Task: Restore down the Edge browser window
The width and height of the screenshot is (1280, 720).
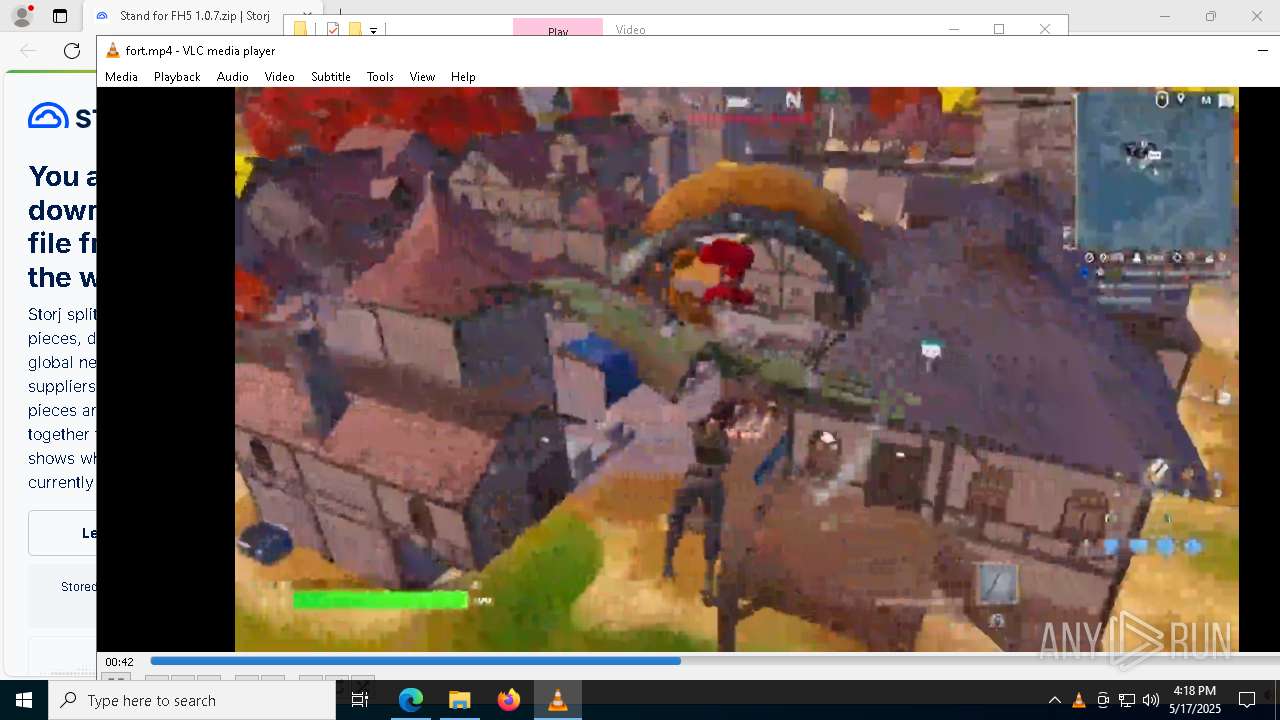Action: coord(1210,16)
